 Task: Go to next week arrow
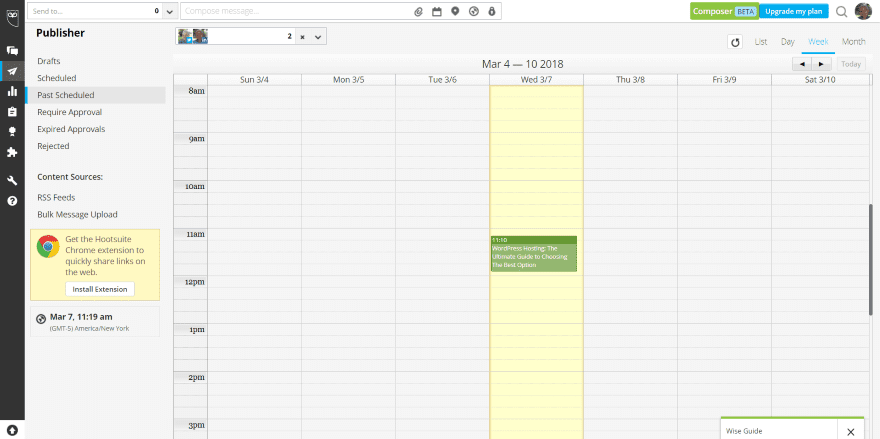coord(822,64)
